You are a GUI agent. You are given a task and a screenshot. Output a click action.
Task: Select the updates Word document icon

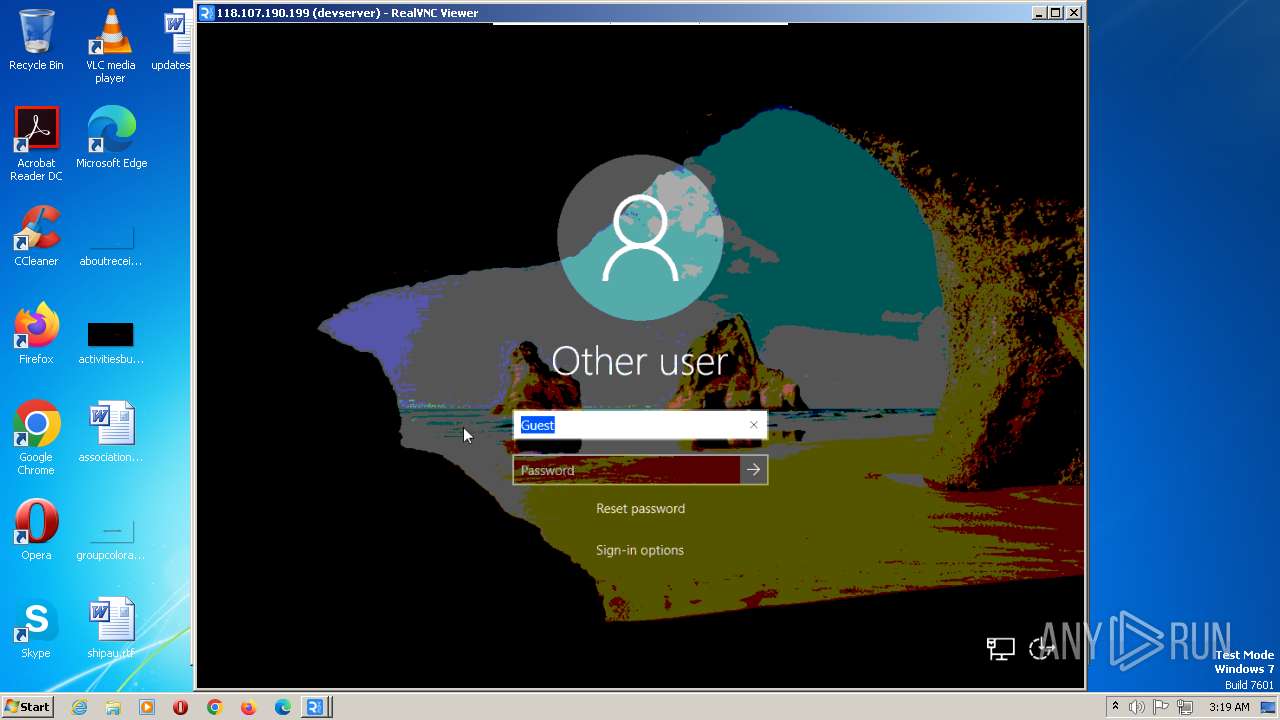click(x=174, y=40)
